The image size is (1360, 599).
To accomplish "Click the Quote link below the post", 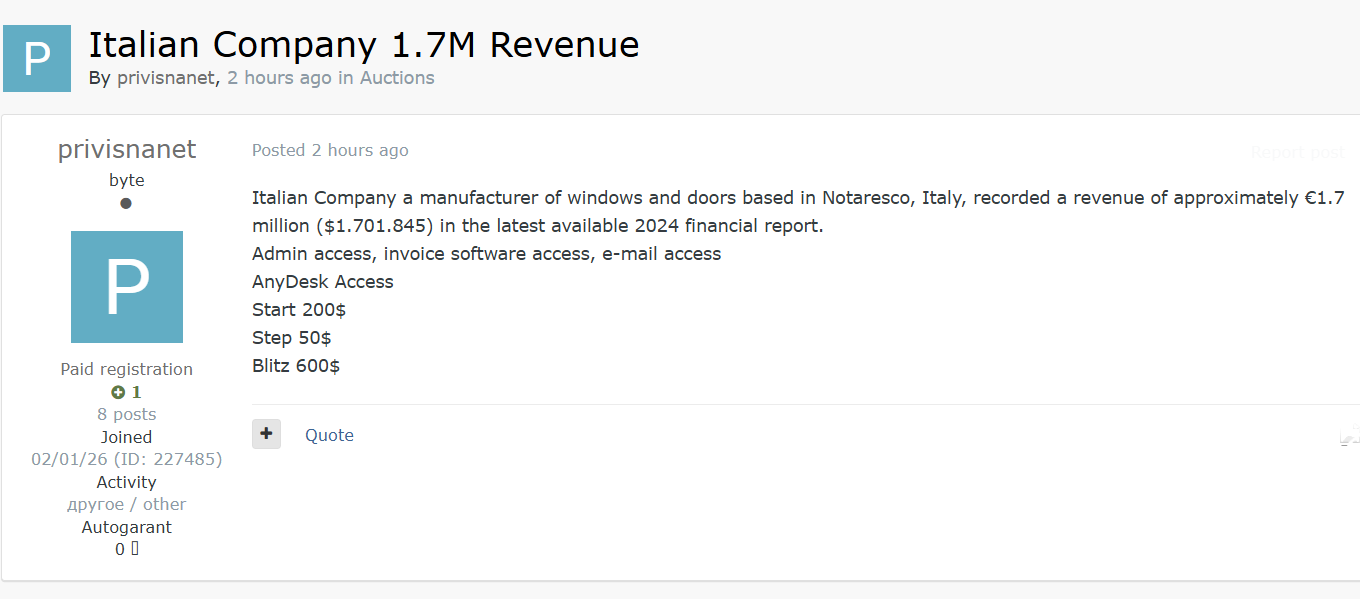I will [329, 435].
